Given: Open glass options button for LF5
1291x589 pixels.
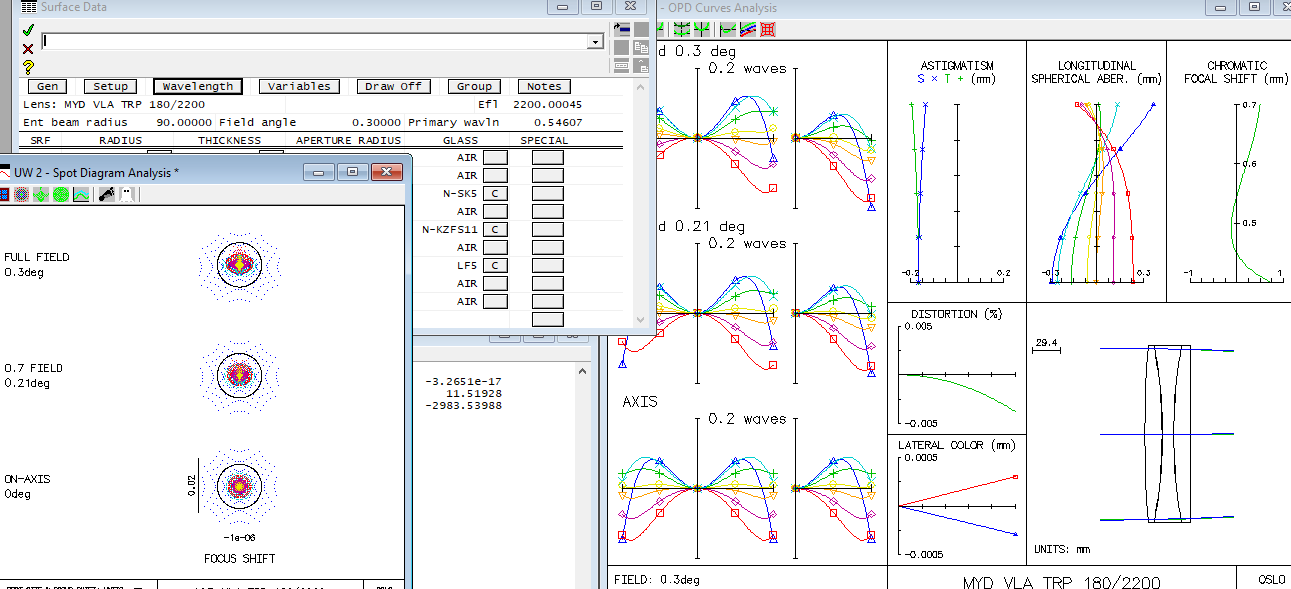Looking at the screenshot, I should click(495, 265).
